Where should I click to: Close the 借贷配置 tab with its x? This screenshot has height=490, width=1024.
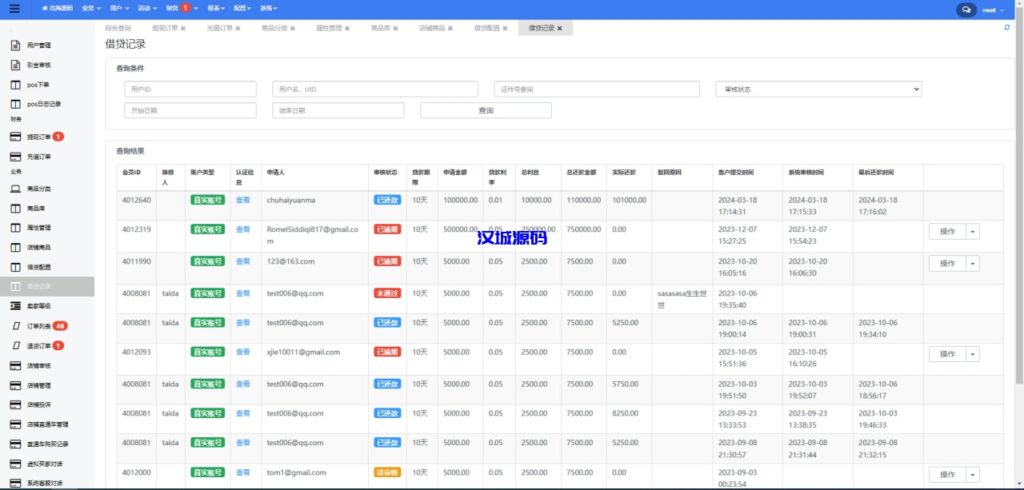(505, 28)
